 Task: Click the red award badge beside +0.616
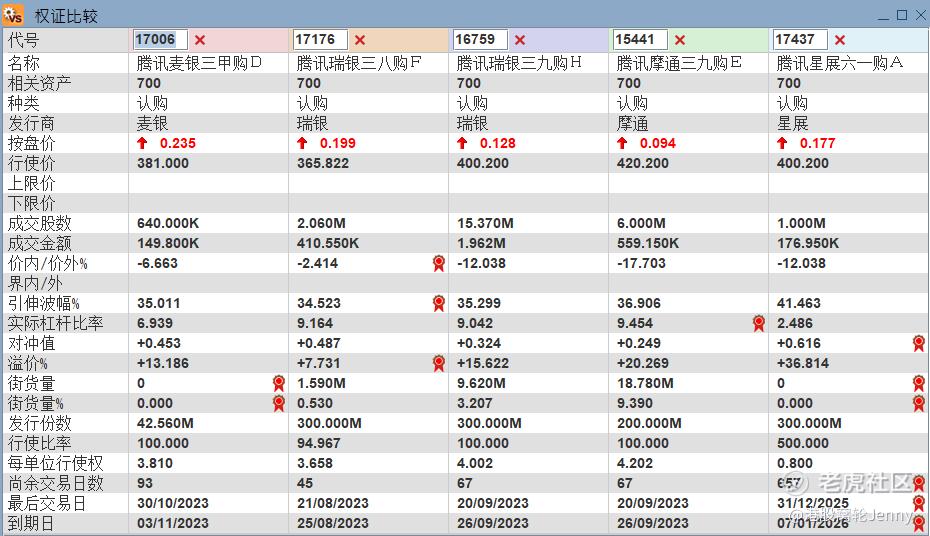tap(919, 343)
